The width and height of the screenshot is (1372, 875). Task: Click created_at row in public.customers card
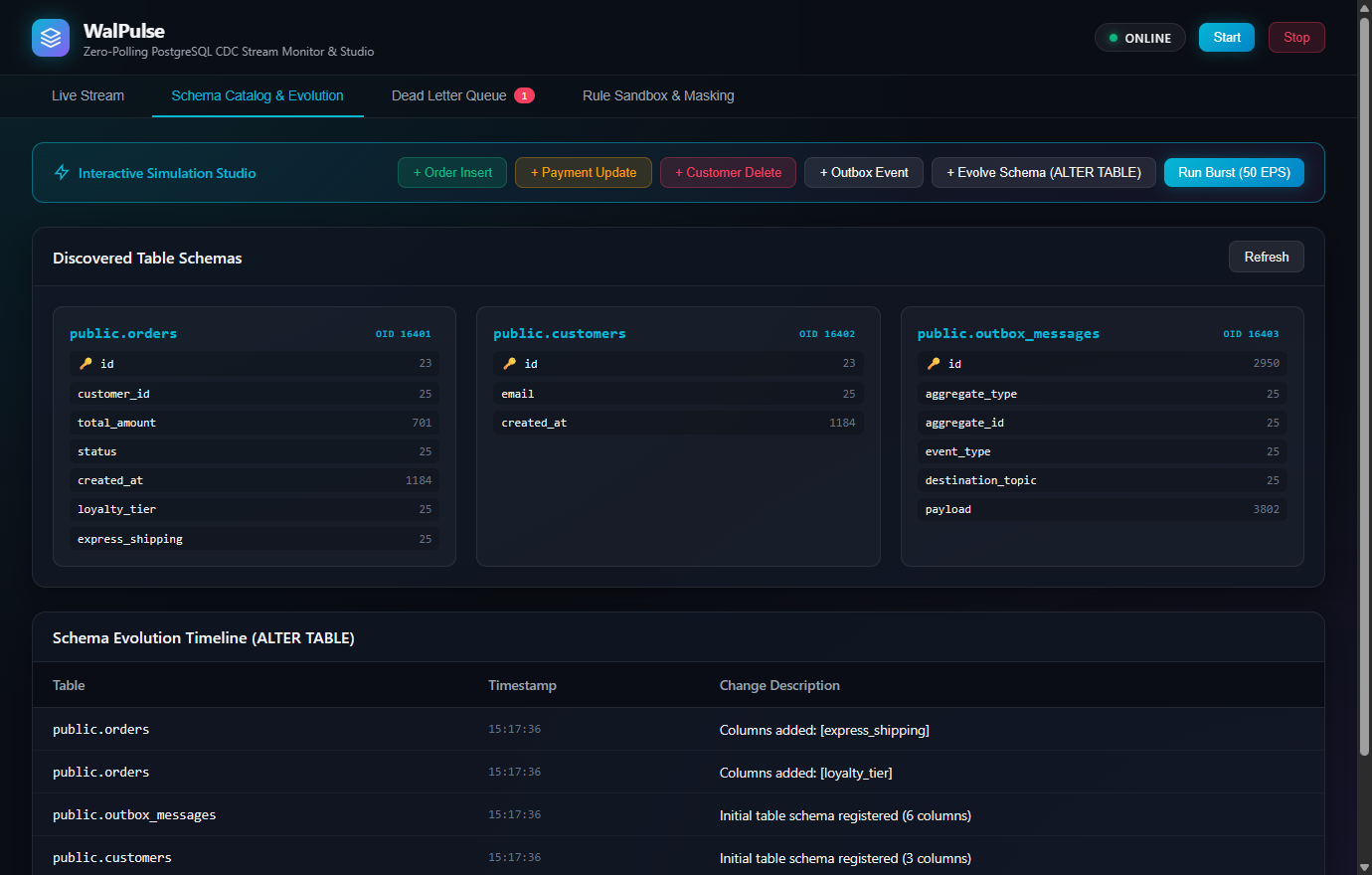click(x=678, y=423)
